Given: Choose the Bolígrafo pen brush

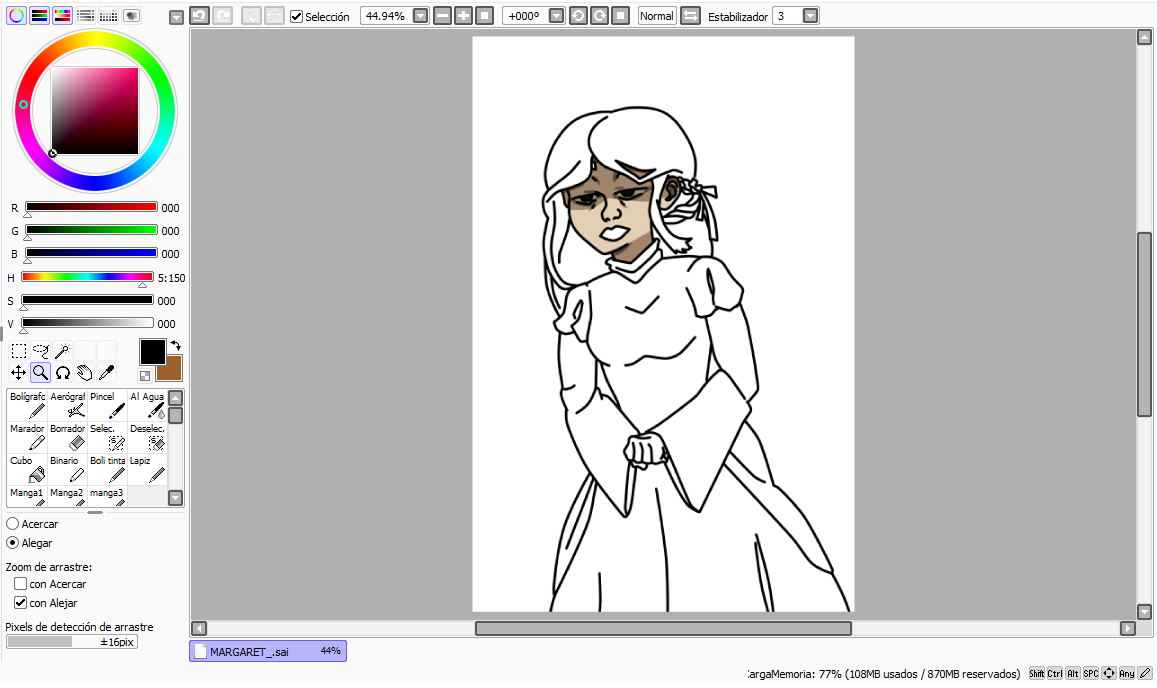Looking at the screenshot, I should (27, 405).
